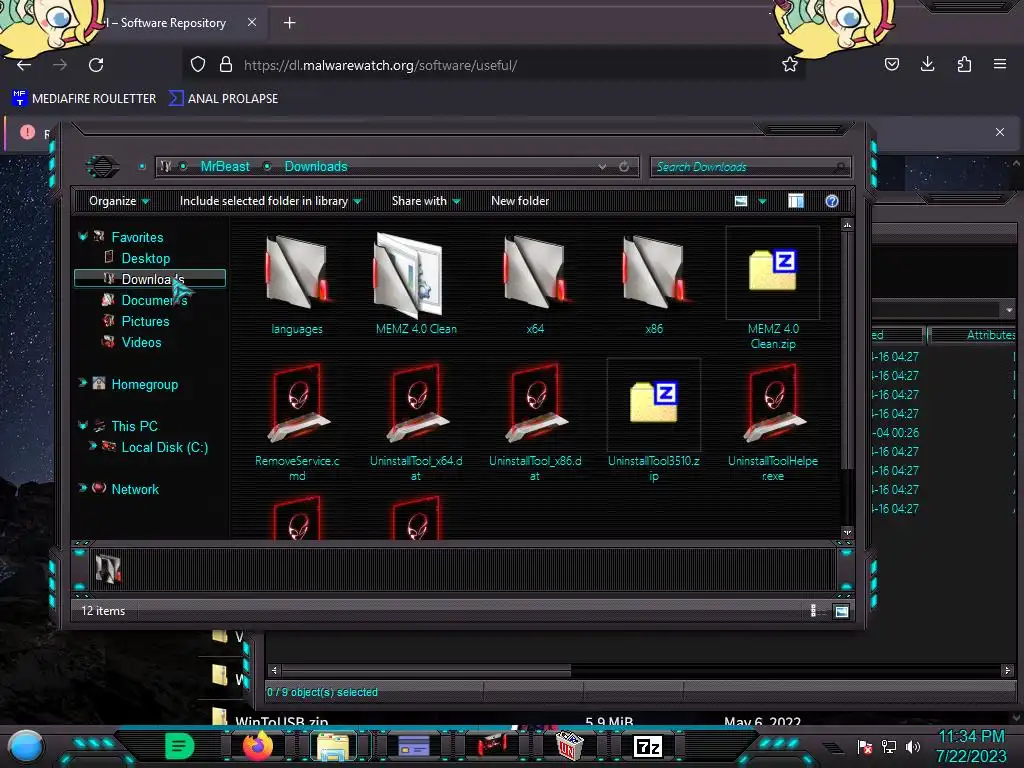Click the site security lock icon
This screenshot has width=1024, height=768.
pos(225,64)
